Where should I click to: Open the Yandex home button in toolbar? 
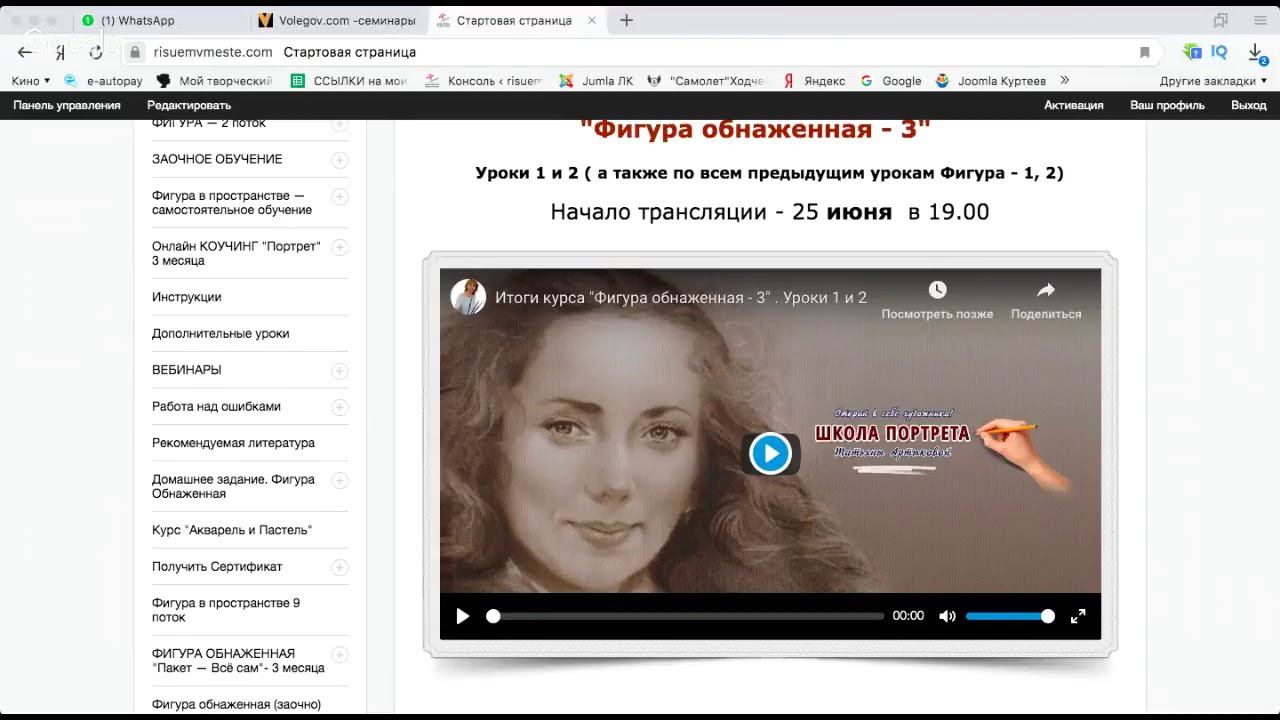[60, 52]
